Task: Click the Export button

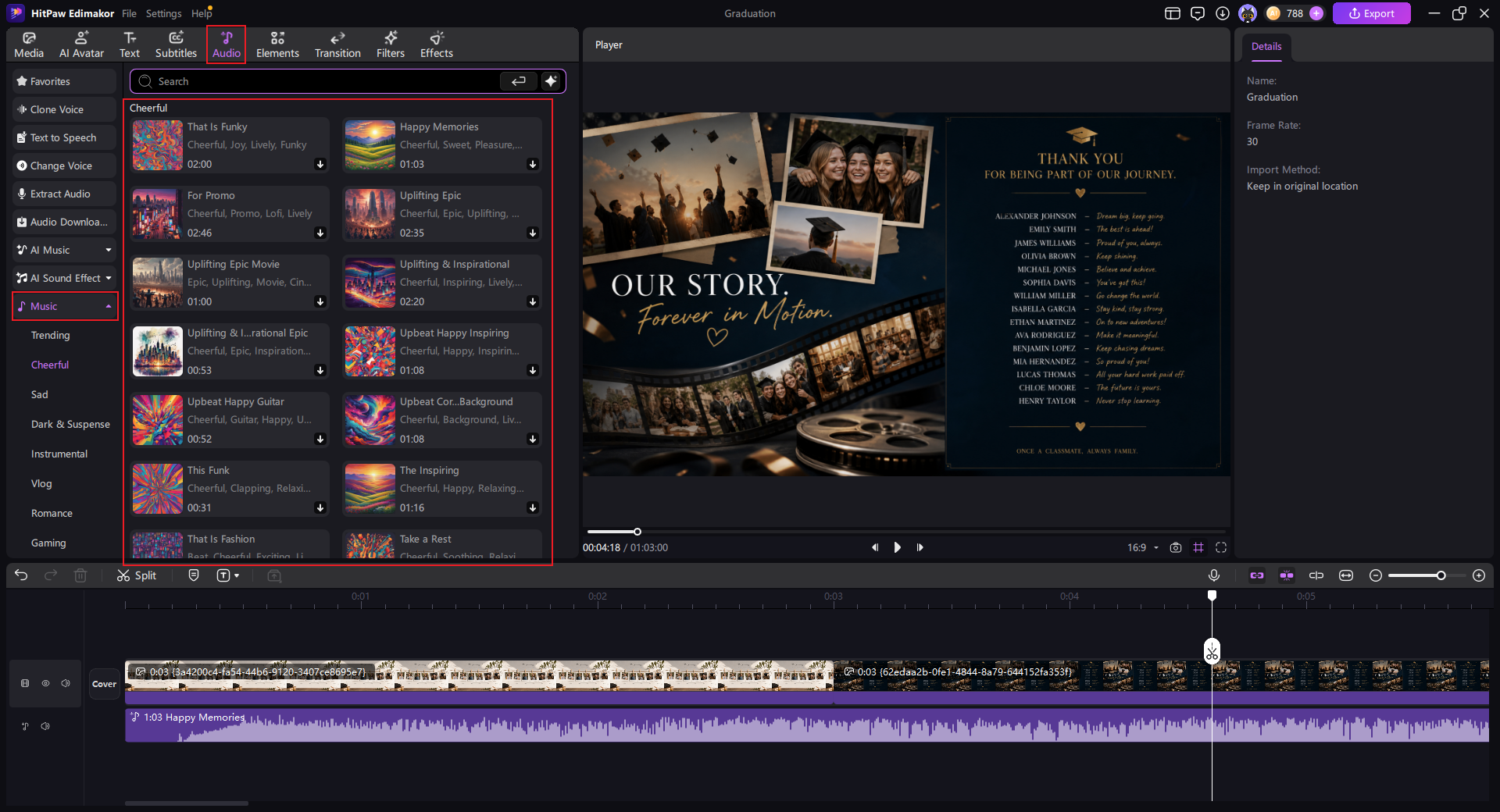Action: (x=1371, y=13)
